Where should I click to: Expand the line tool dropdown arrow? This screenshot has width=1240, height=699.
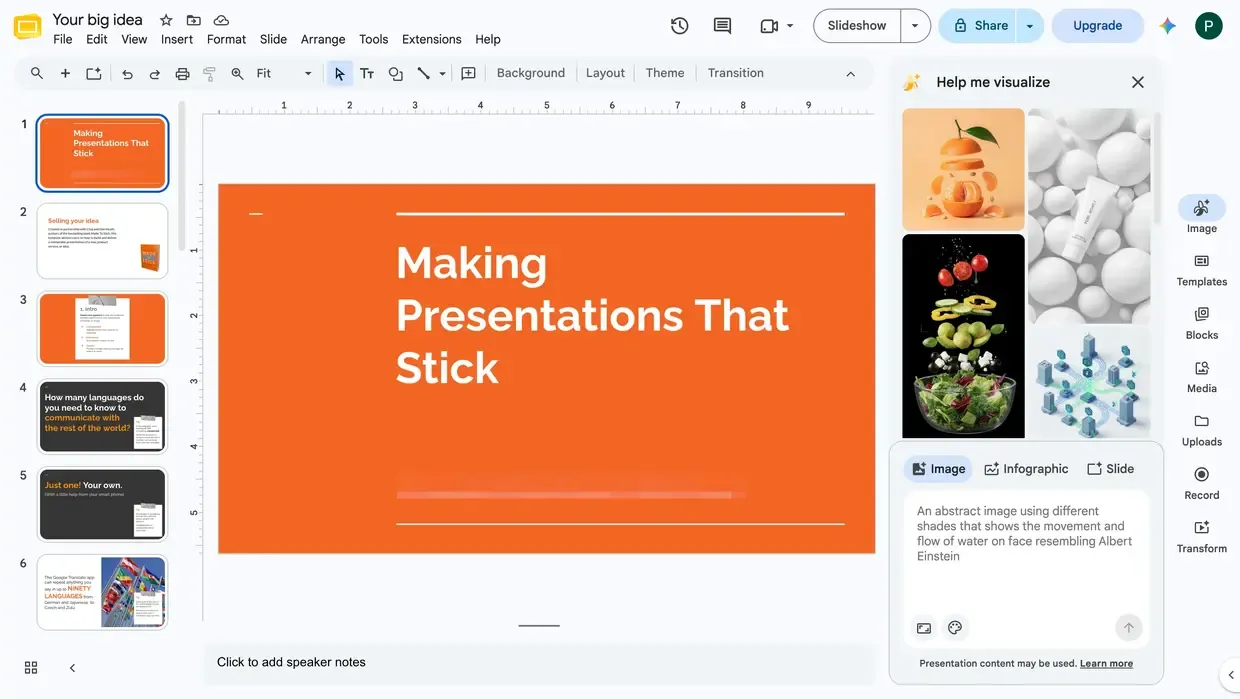pos(442,73)
